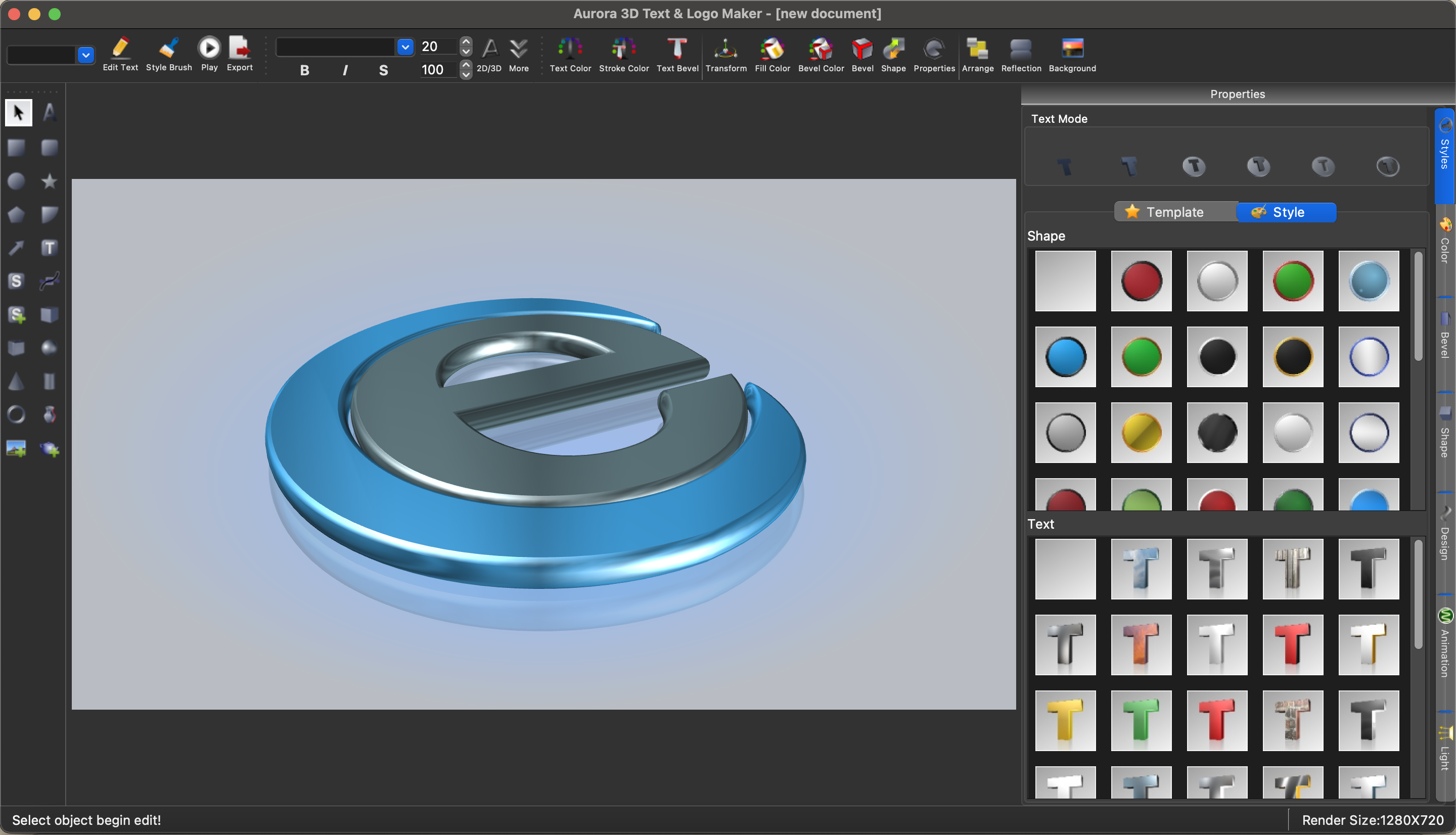Apply the gold circle shape style
The height and width of the screenshot is (835, 1456).
point(1141,433)
